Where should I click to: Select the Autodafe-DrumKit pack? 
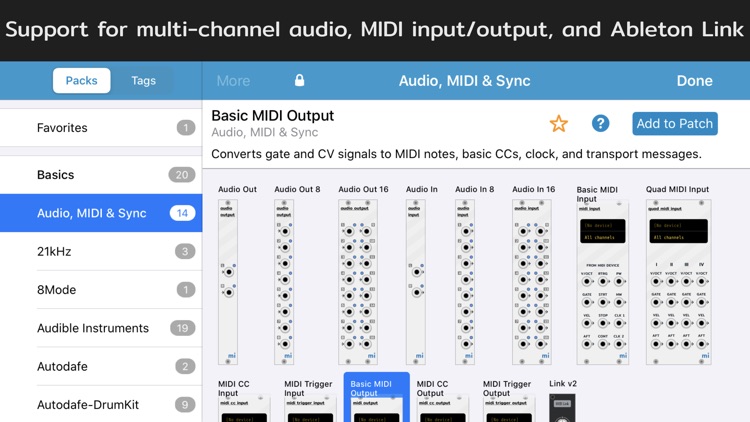tap(101, 404)
